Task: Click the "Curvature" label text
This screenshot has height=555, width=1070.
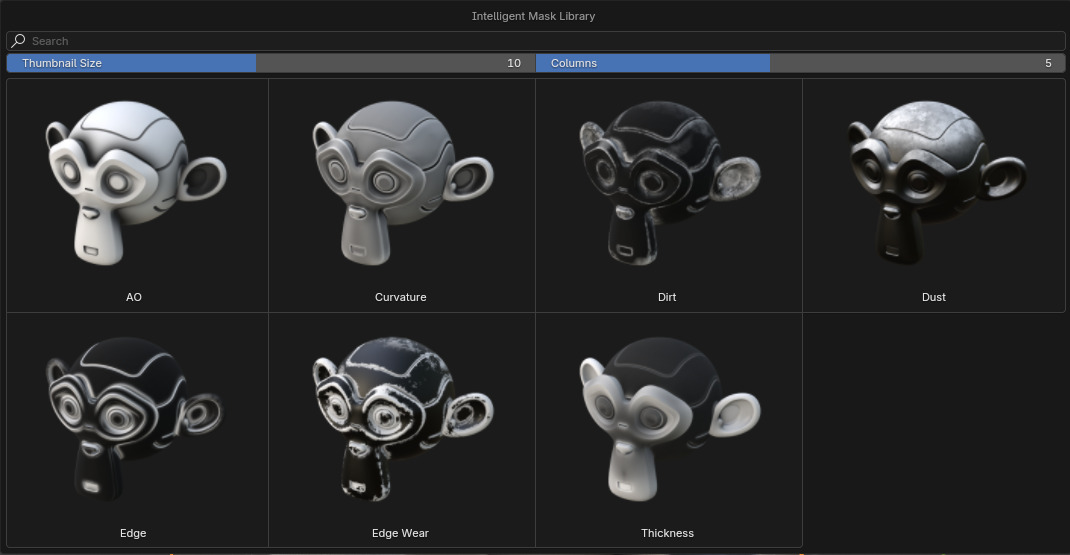Action: (401, 297)
